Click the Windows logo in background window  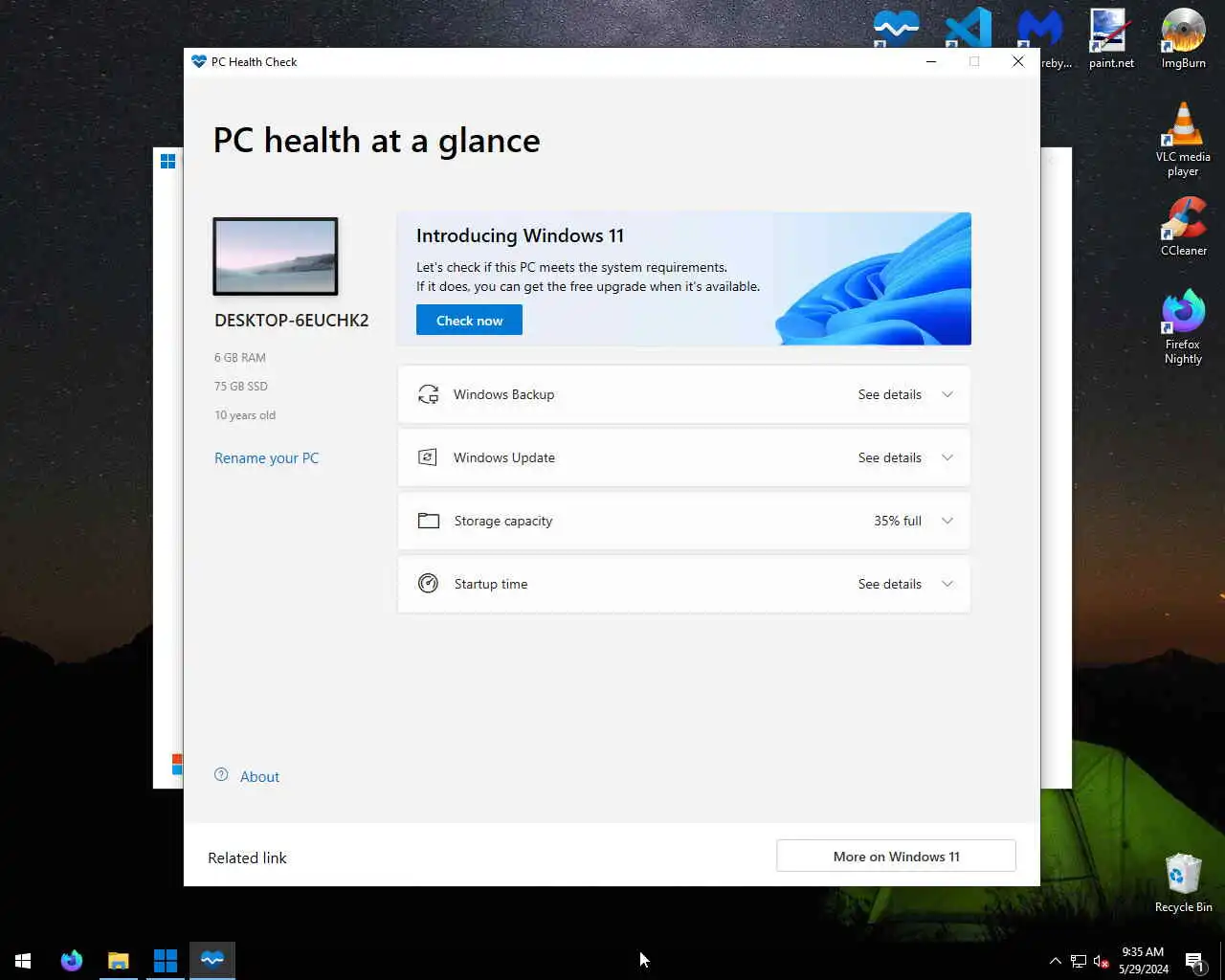coord(167,161)
